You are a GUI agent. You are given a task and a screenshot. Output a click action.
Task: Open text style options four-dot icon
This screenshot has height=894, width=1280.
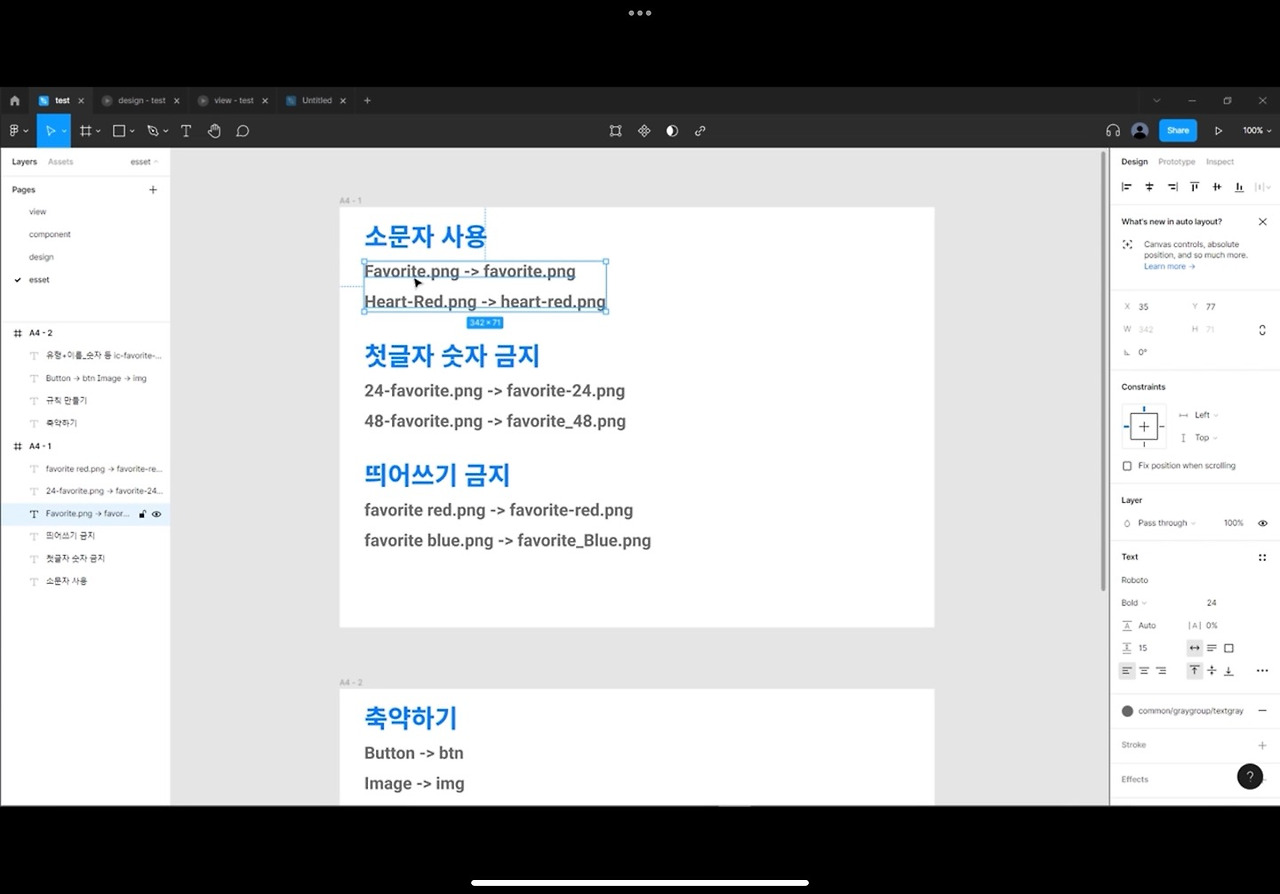[1262, 557]
